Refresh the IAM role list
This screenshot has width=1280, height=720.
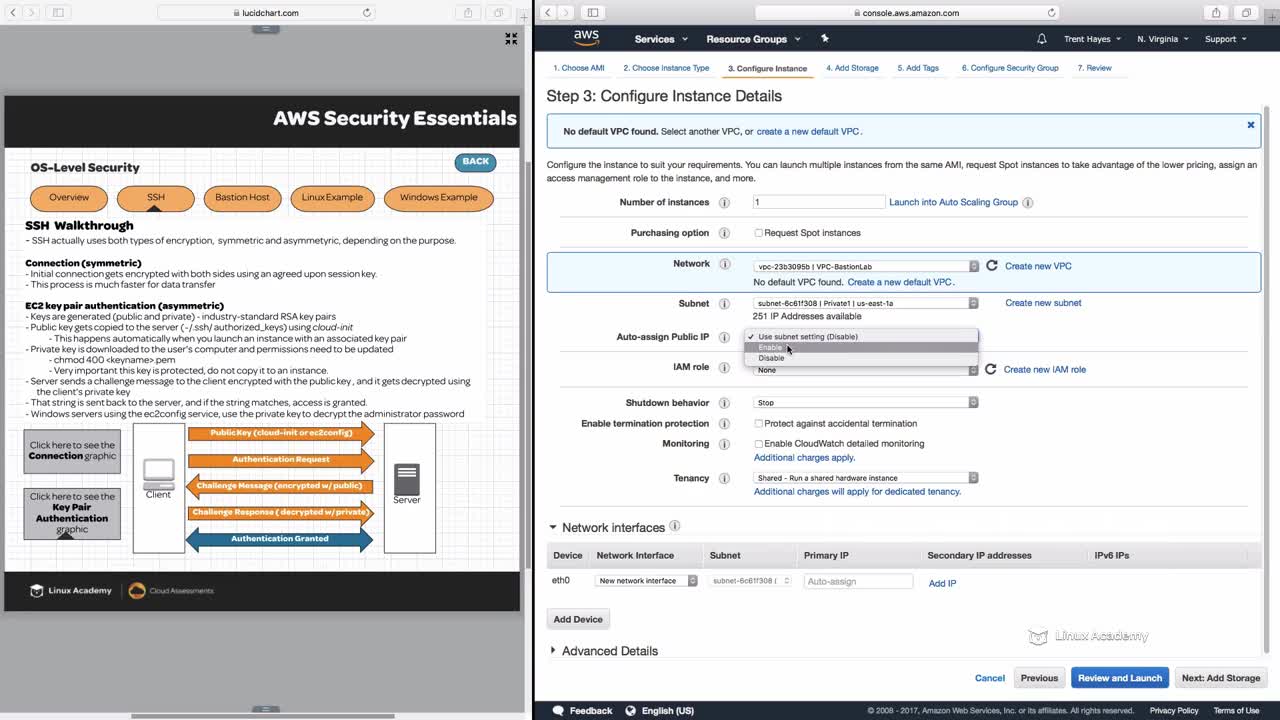click(x=991, y=369)
